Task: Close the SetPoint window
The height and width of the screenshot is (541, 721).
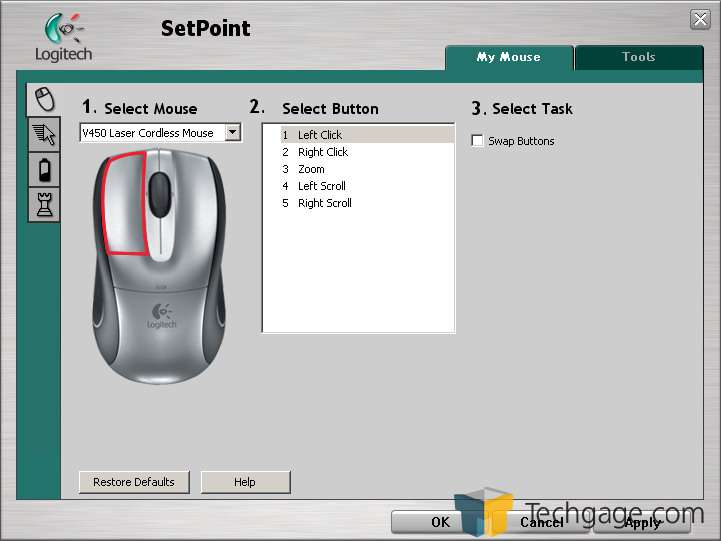Action: pyautogui.click(x=700, y=19)
